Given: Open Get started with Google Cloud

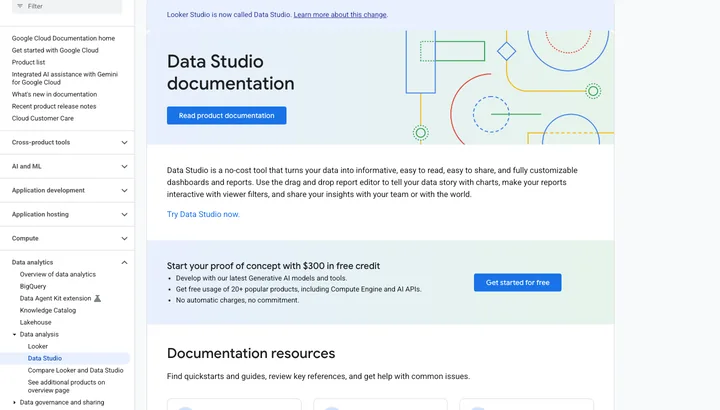Looking at the screenshot, I should tap(55, 50).
